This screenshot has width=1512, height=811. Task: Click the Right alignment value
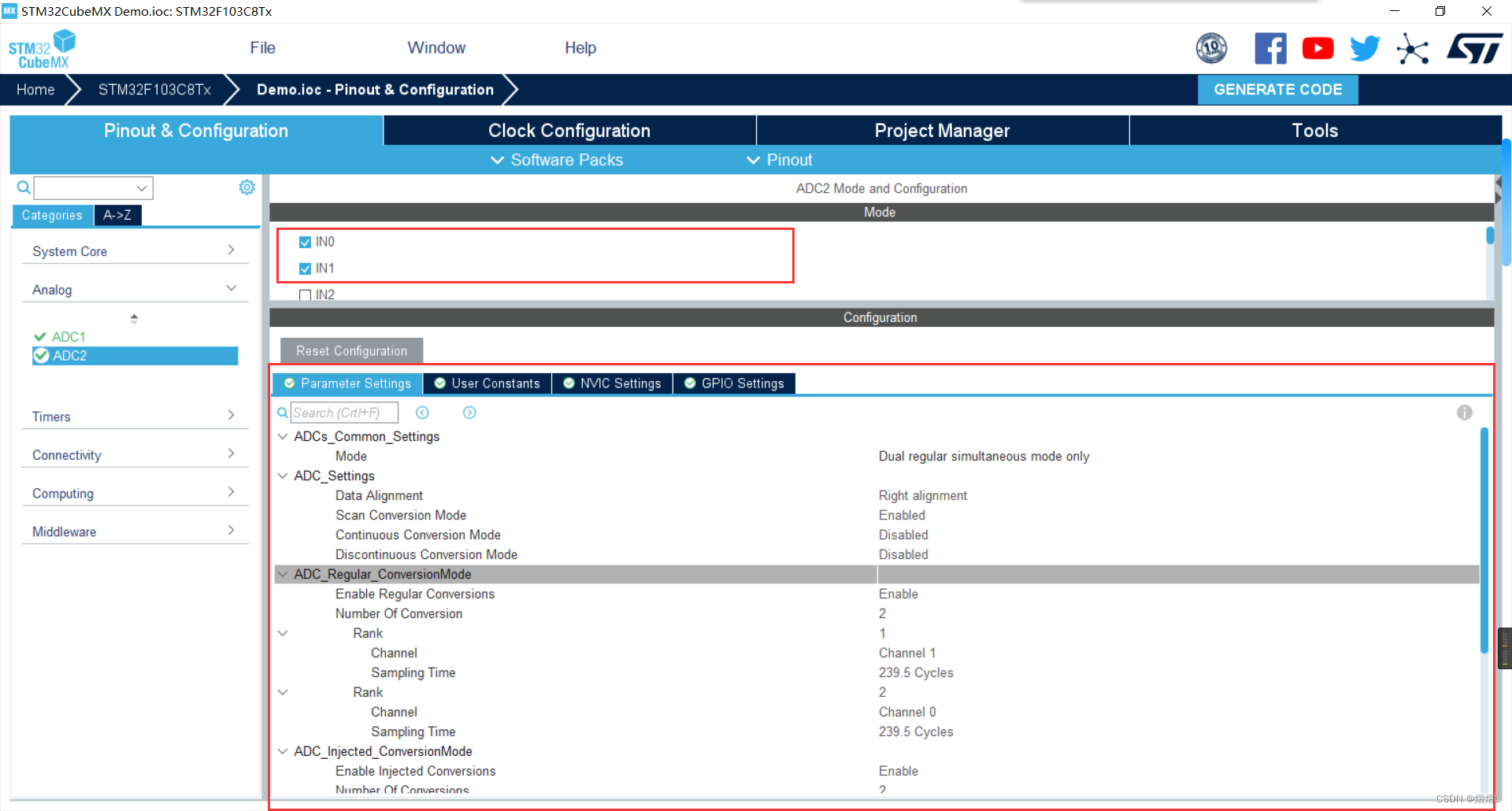tap(923, 496)
